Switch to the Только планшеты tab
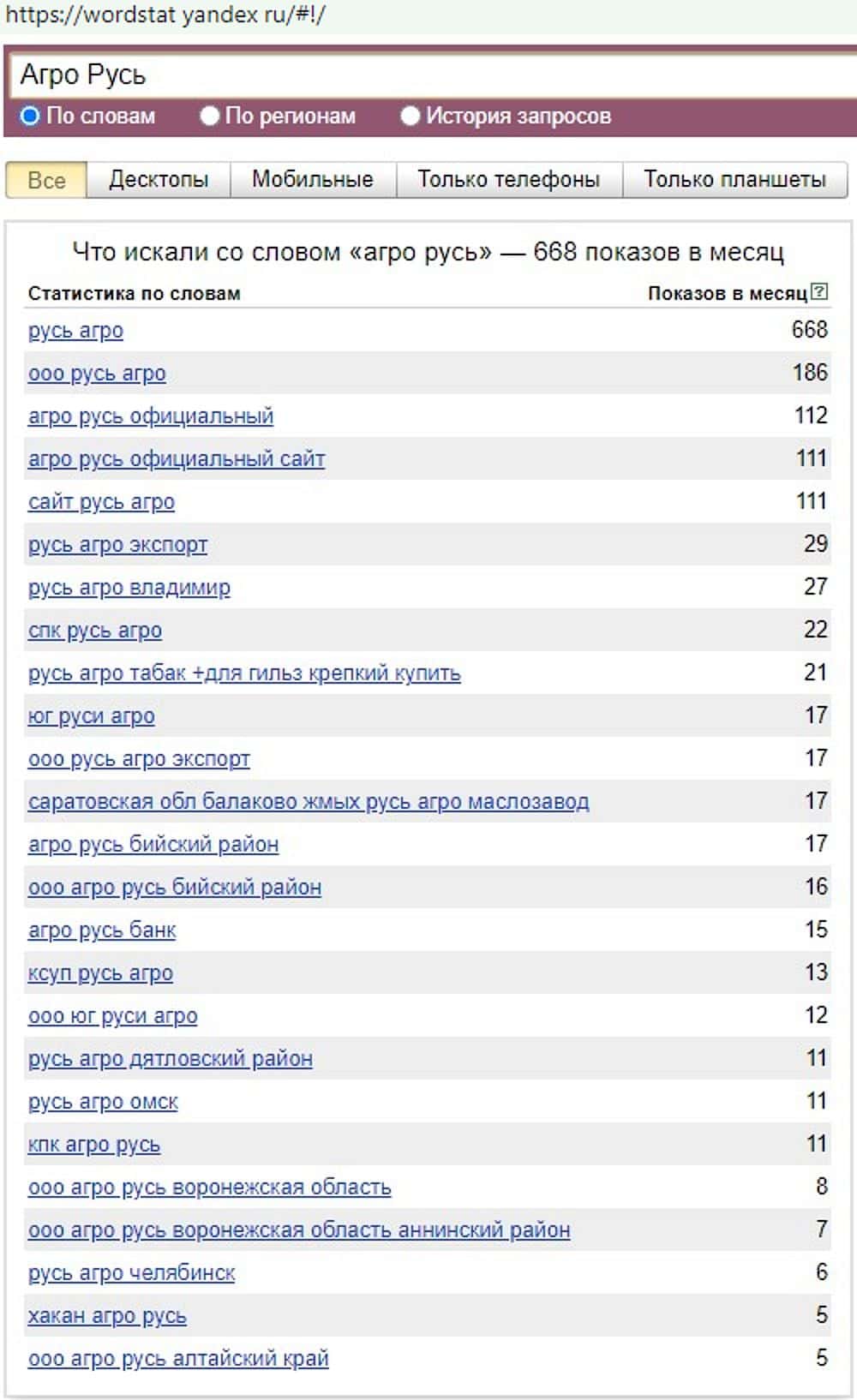Image resolution: width=857 pixels, height=1400 pixels. [x=734, y=180]
